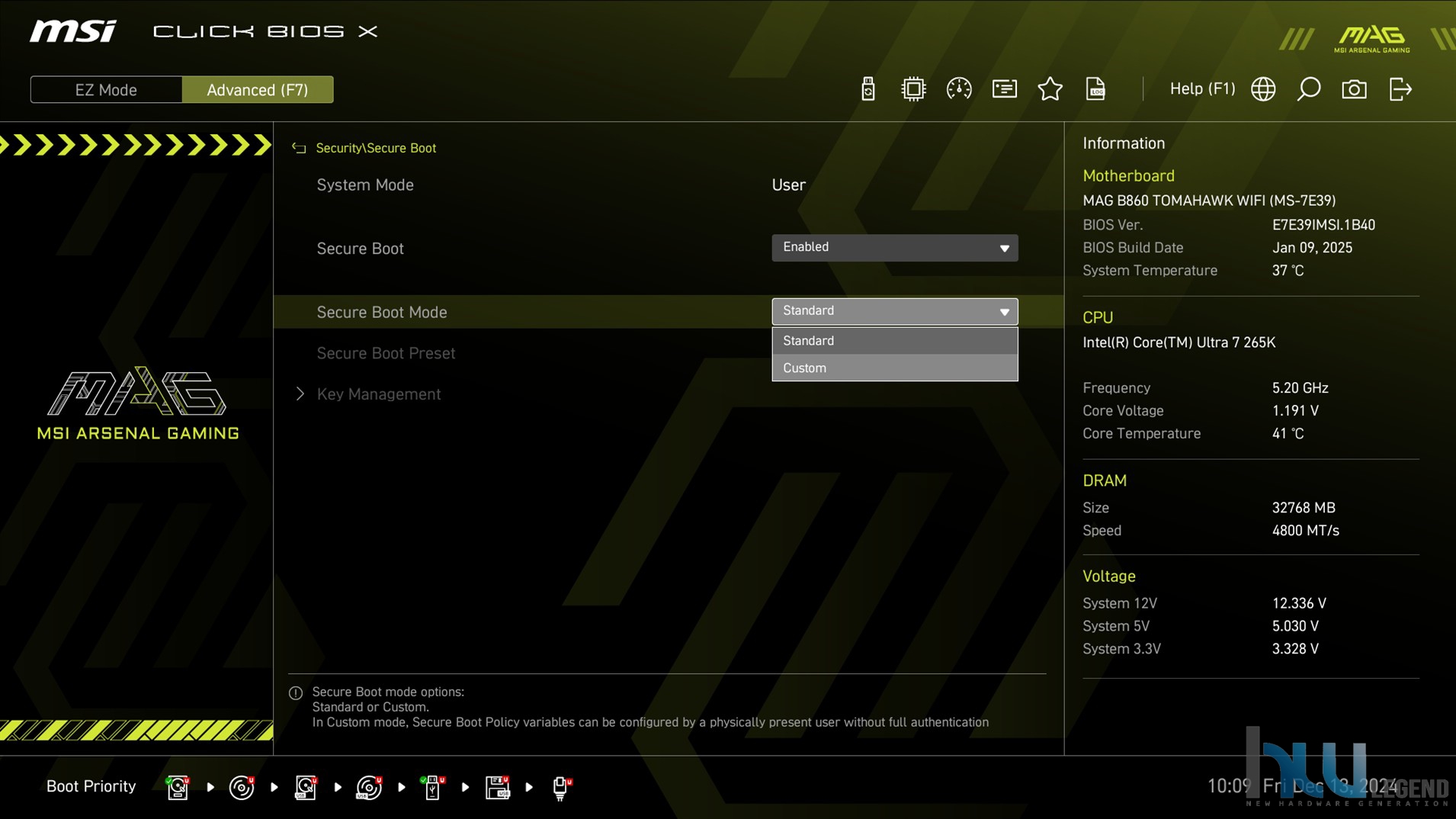Select the hard disk boot priority icon
1456x819 pixels.
pos(178,787)
